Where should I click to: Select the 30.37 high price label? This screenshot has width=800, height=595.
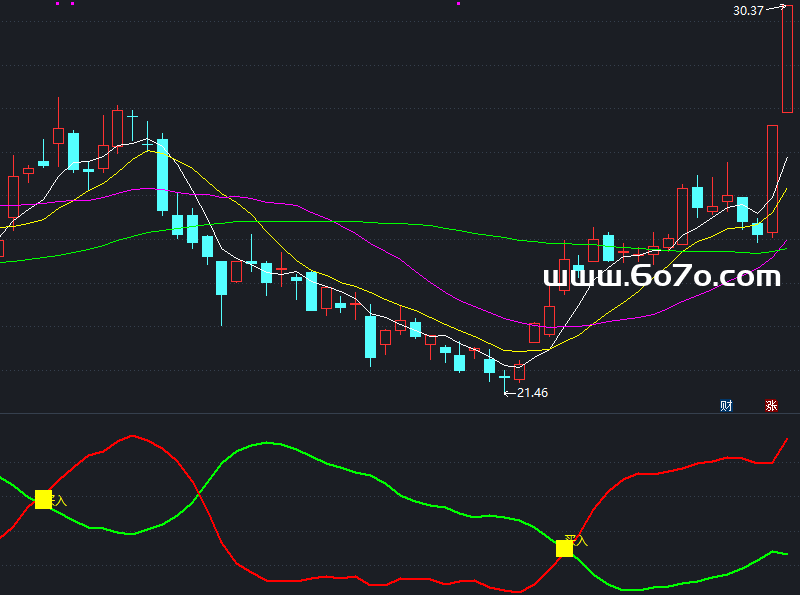[748, 11]
